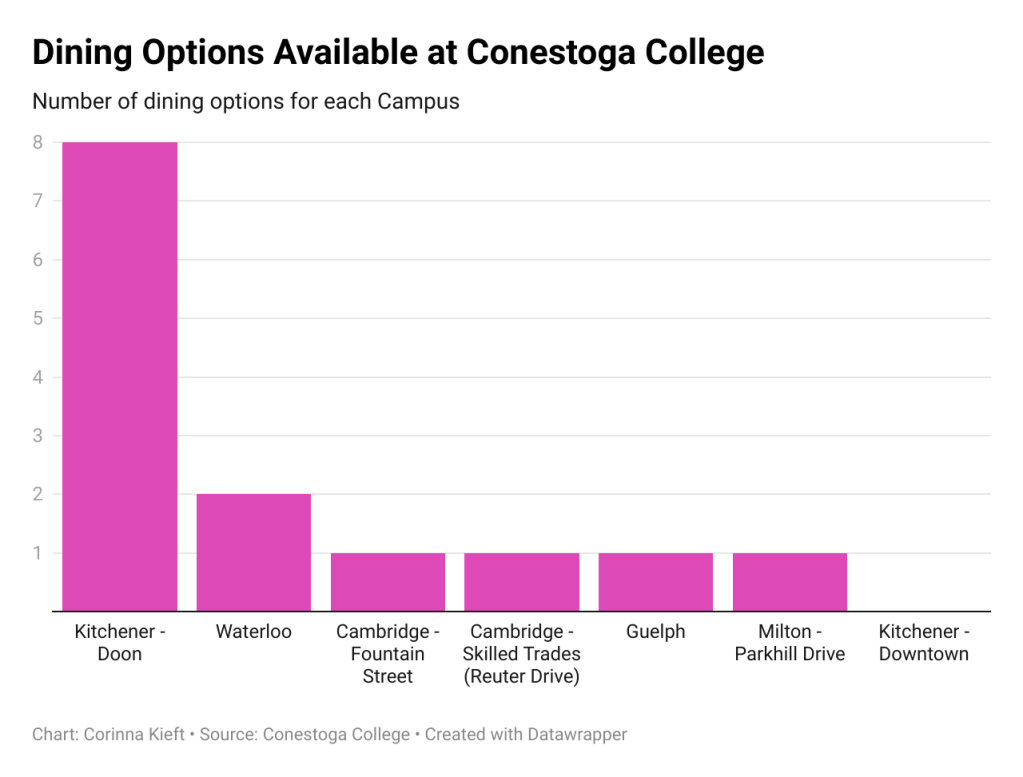This screenshot has height=777, width=1023.
Task: Select the Guelph label below the chart
Action: [x=656, y=632]
